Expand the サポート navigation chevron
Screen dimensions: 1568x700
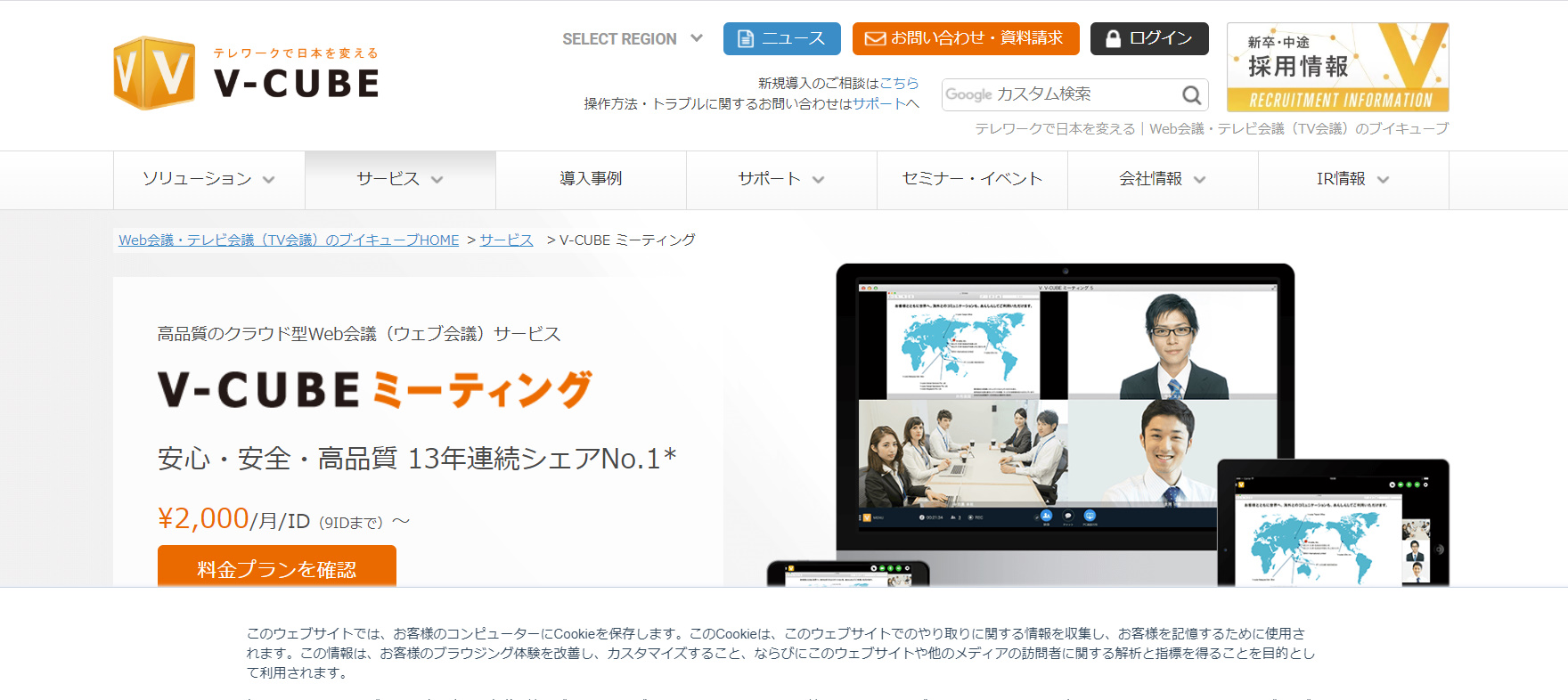pyautogui.click(x=818, y=180)
